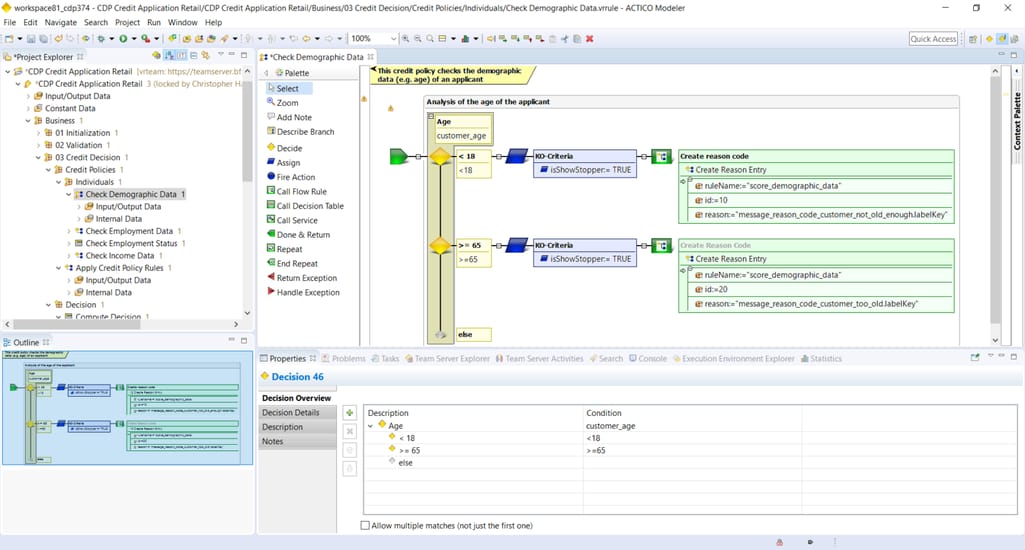
Task: Switch to the Problems tab
Action: [344, 358]
